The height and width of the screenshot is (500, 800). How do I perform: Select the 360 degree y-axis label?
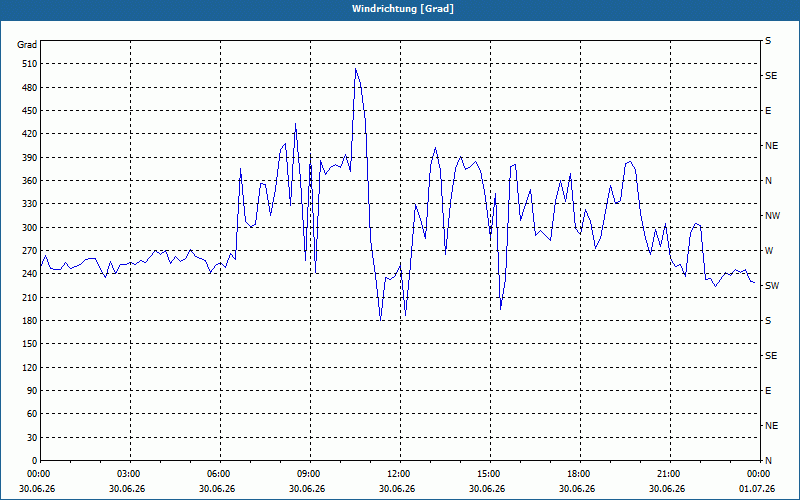[x=30, y=181]
